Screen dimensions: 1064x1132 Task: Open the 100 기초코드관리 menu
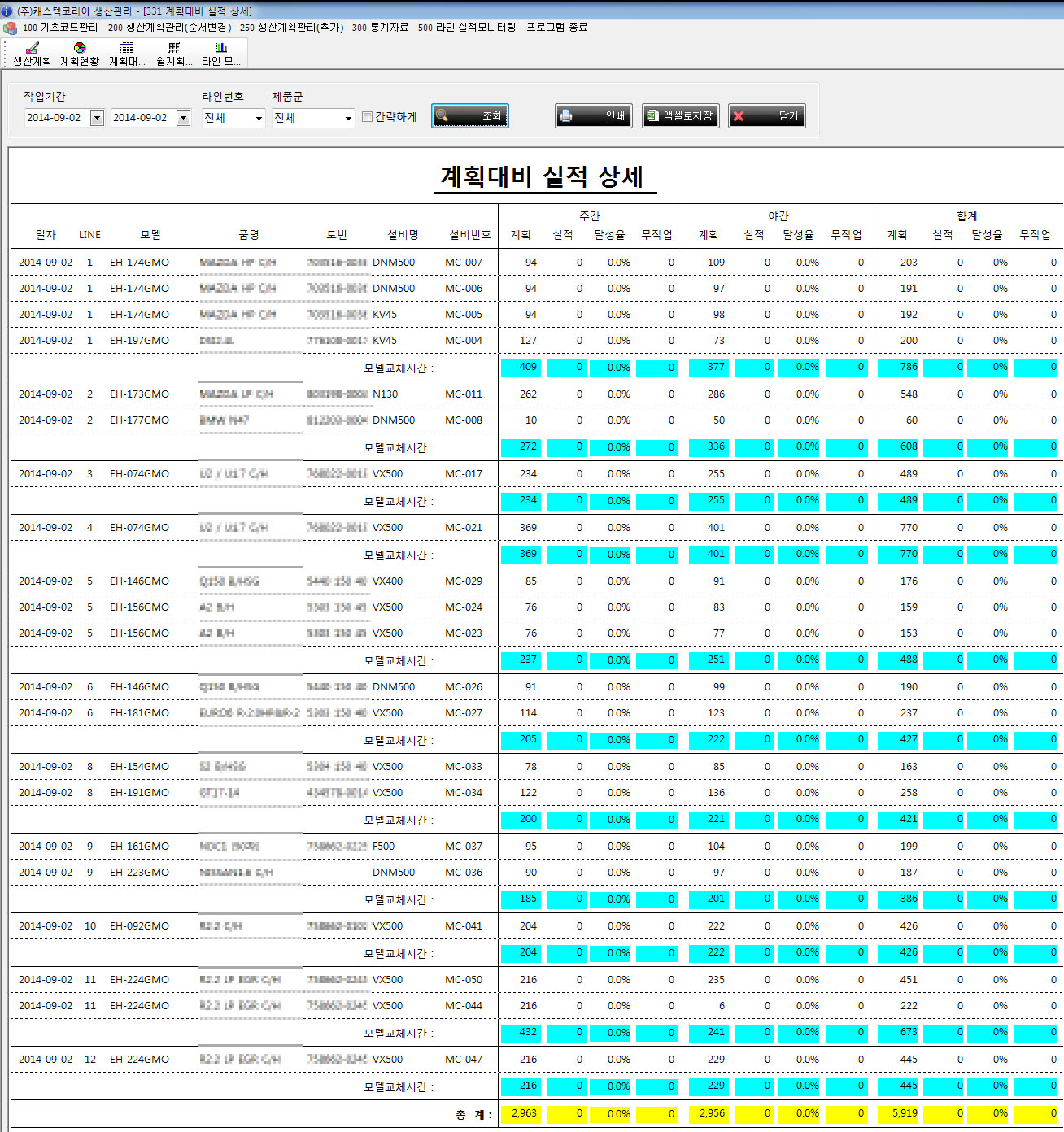[x=60, y=28]
